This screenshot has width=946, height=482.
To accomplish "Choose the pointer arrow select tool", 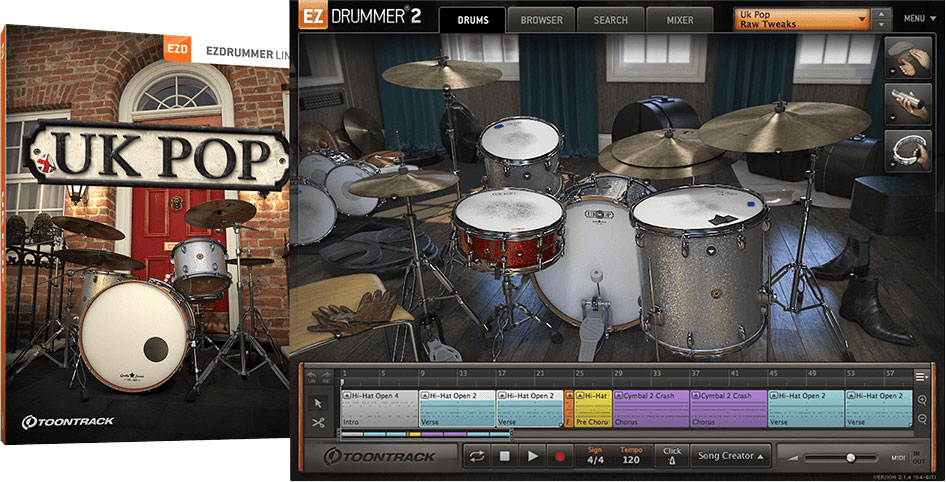I will [x=318, y=403].
